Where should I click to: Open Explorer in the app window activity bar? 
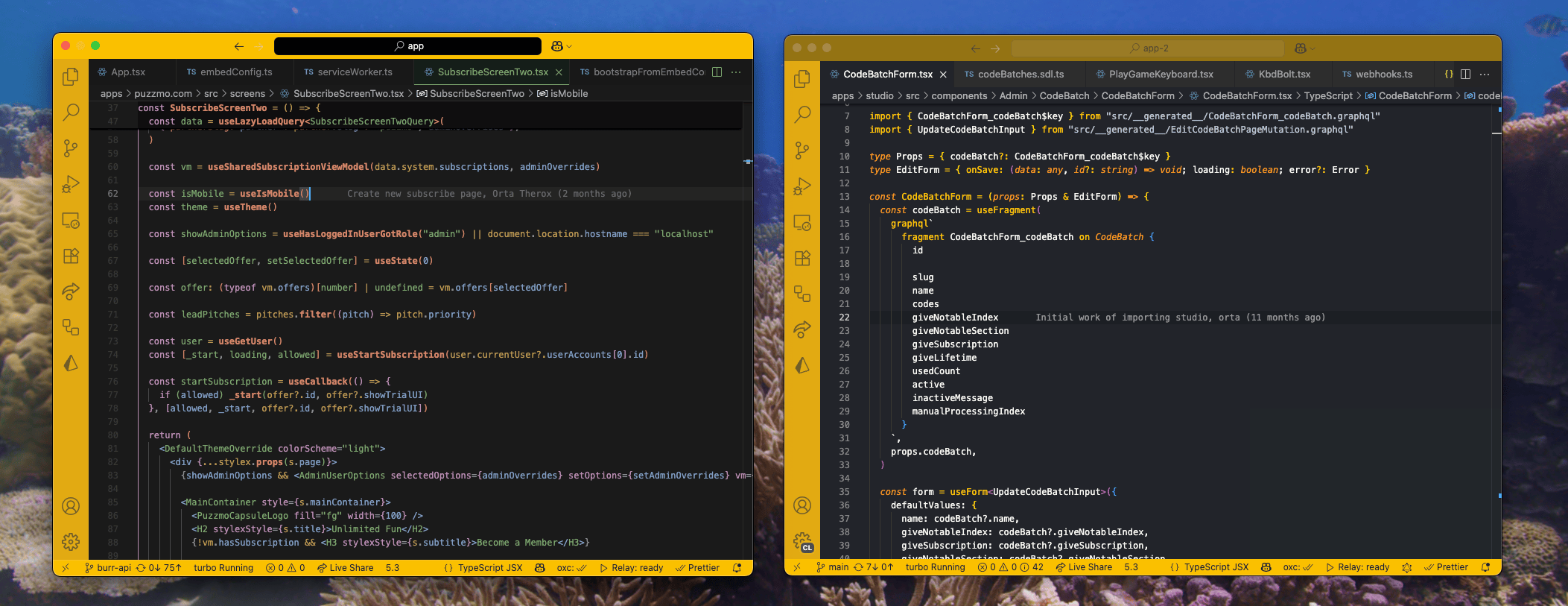[71, 77]
